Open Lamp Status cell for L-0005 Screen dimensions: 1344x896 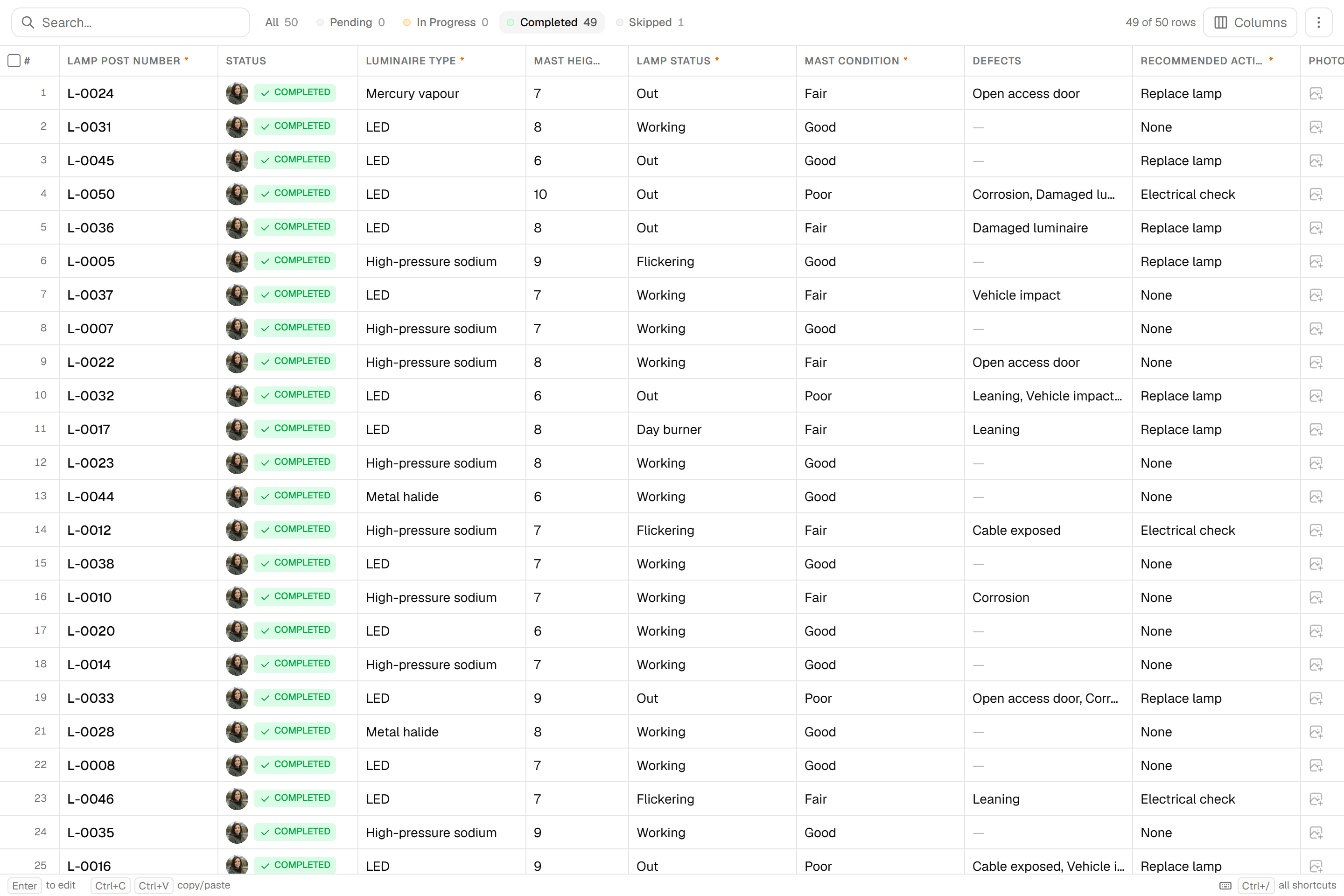(x=712, y=261)
